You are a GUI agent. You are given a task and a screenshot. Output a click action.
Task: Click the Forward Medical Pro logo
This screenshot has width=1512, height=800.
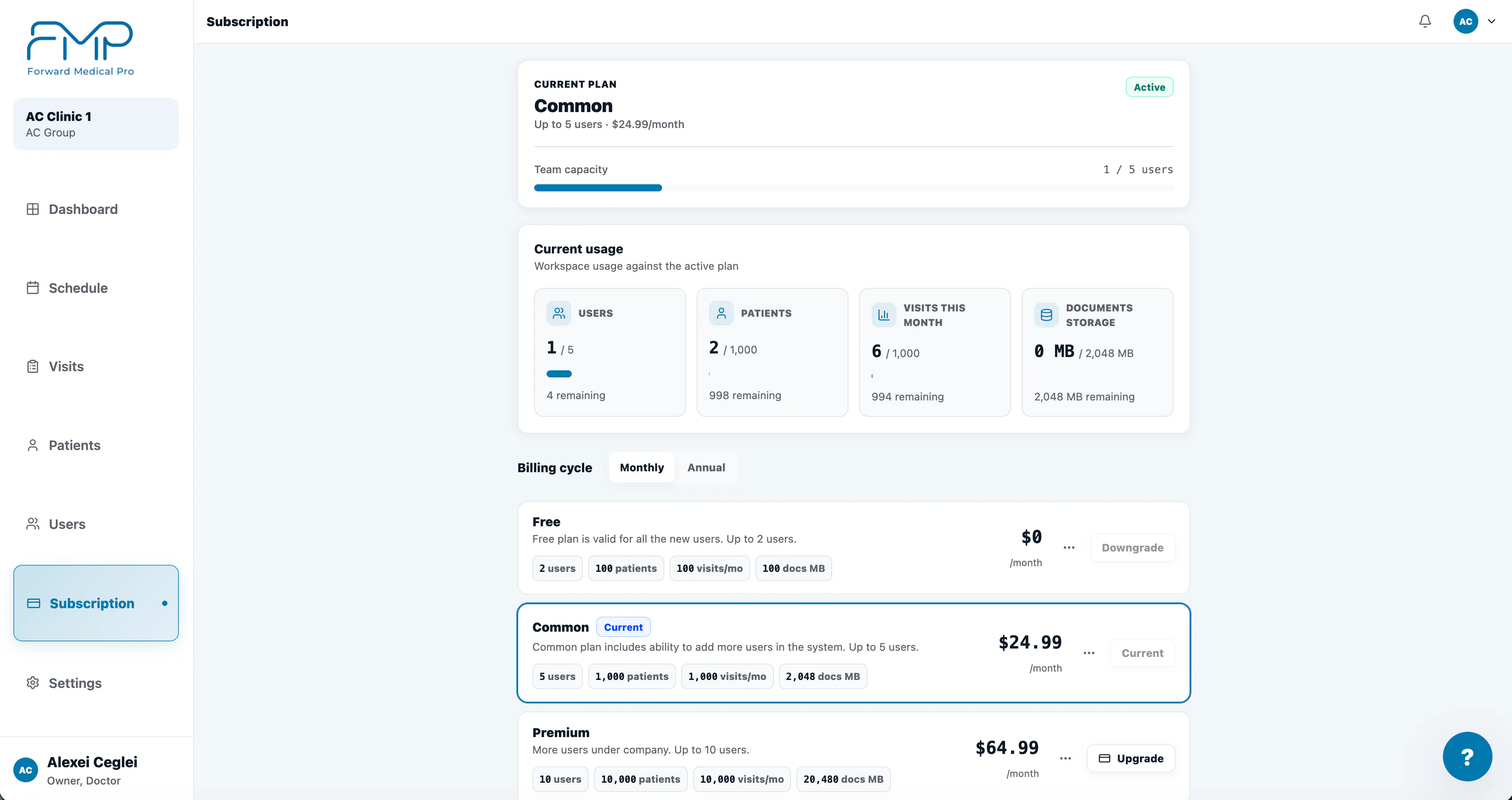click(x=81, y=49)
